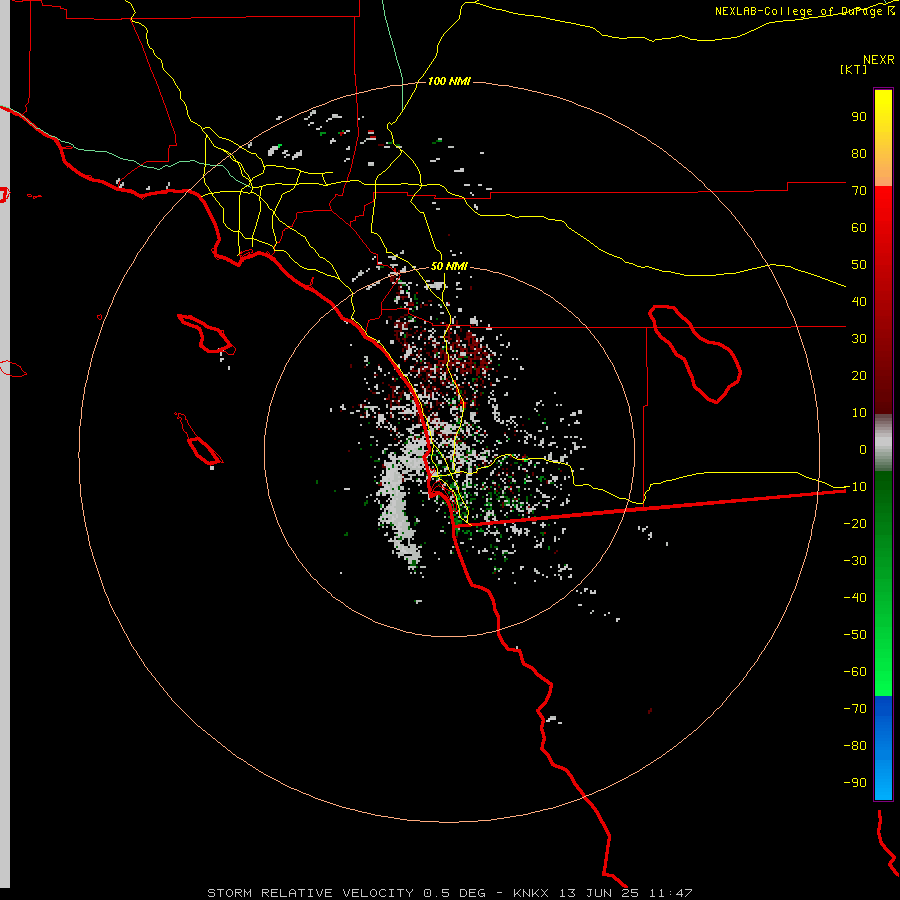The height and width of the screenshot is (900, 900).
Task: Click the 50 knot scale label
Action: point(859,265)
